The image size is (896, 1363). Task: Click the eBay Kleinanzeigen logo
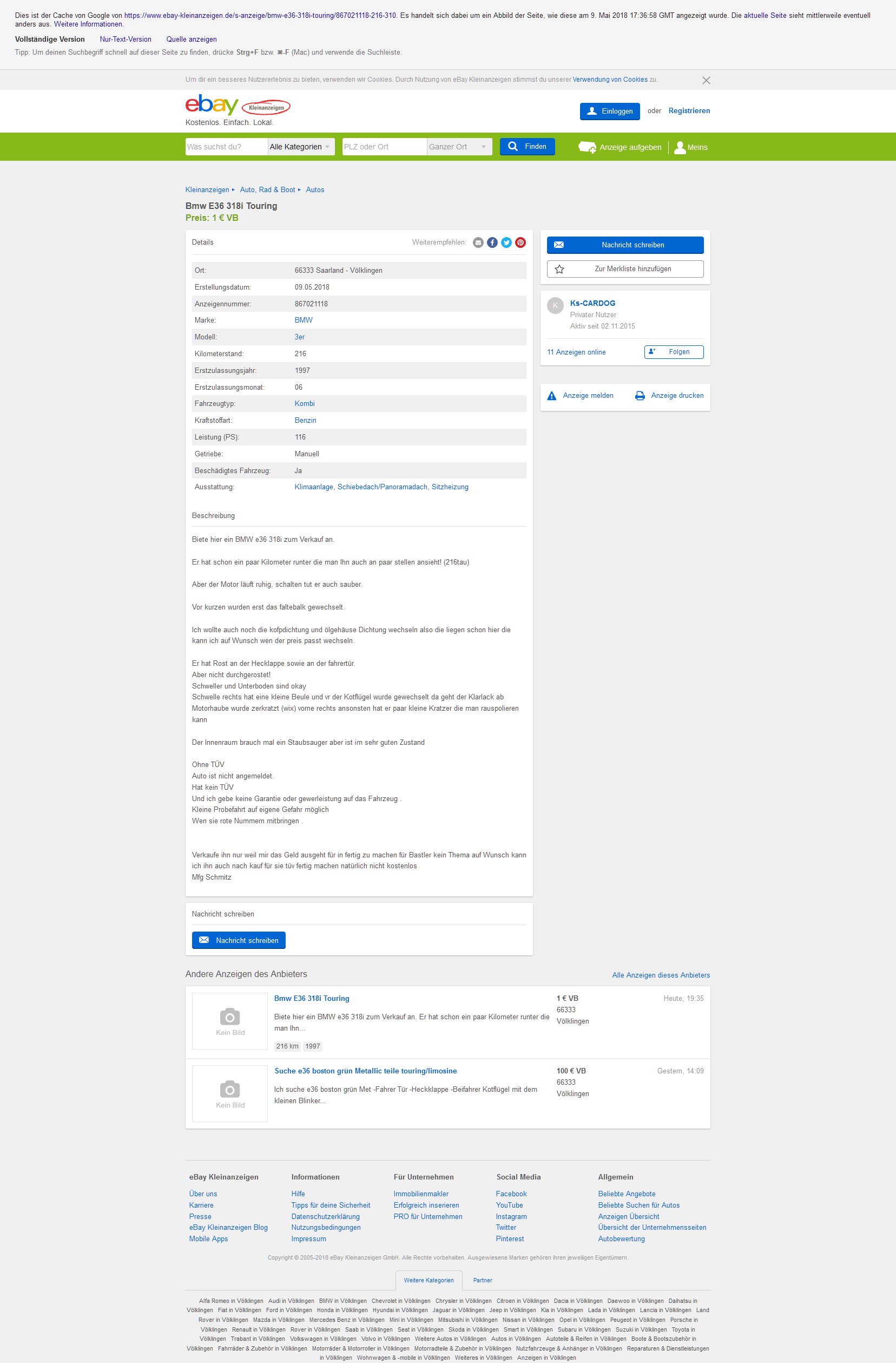[238, 105]
